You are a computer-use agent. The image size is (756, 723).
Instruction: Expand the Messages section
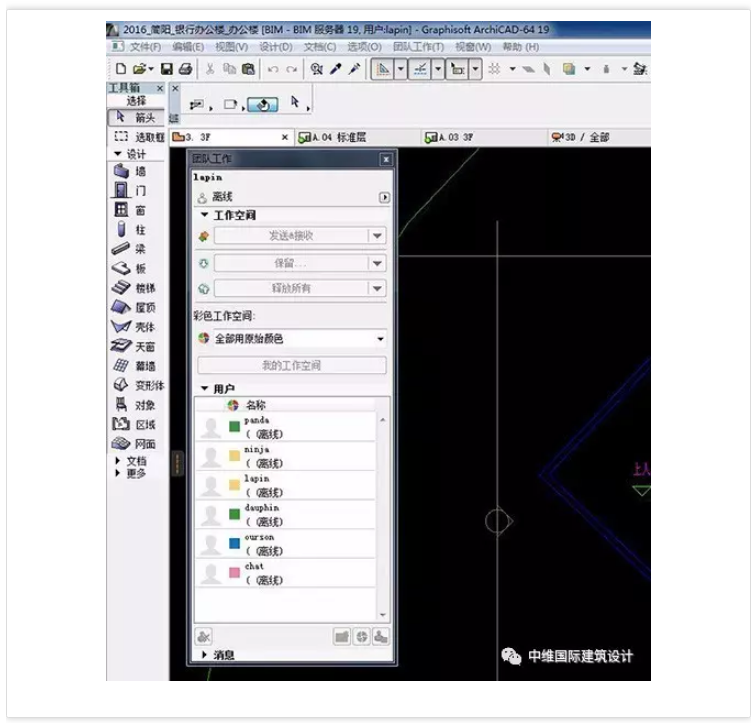(x=204, y=655)
